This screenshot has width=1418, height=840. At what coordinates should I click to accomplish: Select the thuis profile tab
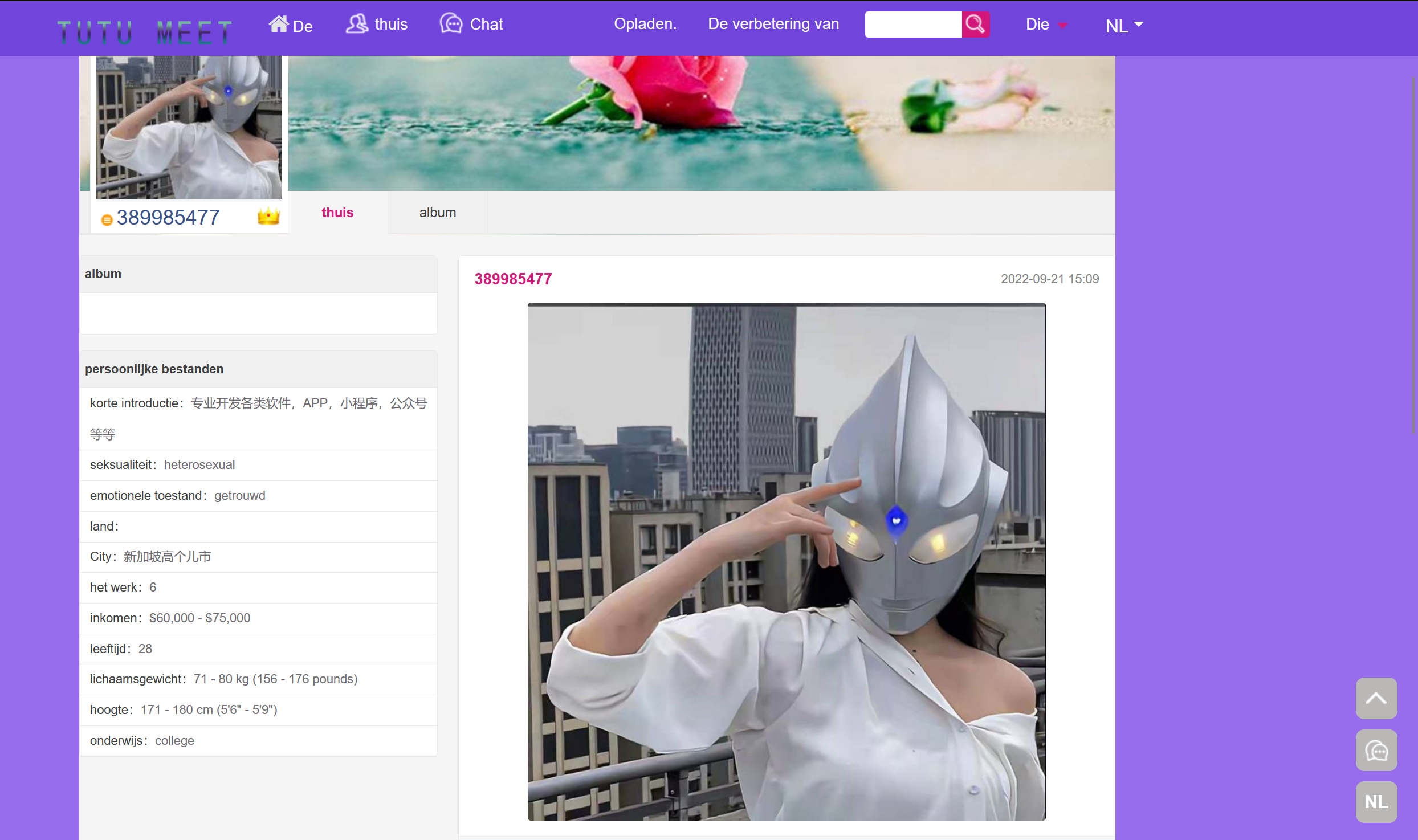pyautogui.click(x=337, y=213)
